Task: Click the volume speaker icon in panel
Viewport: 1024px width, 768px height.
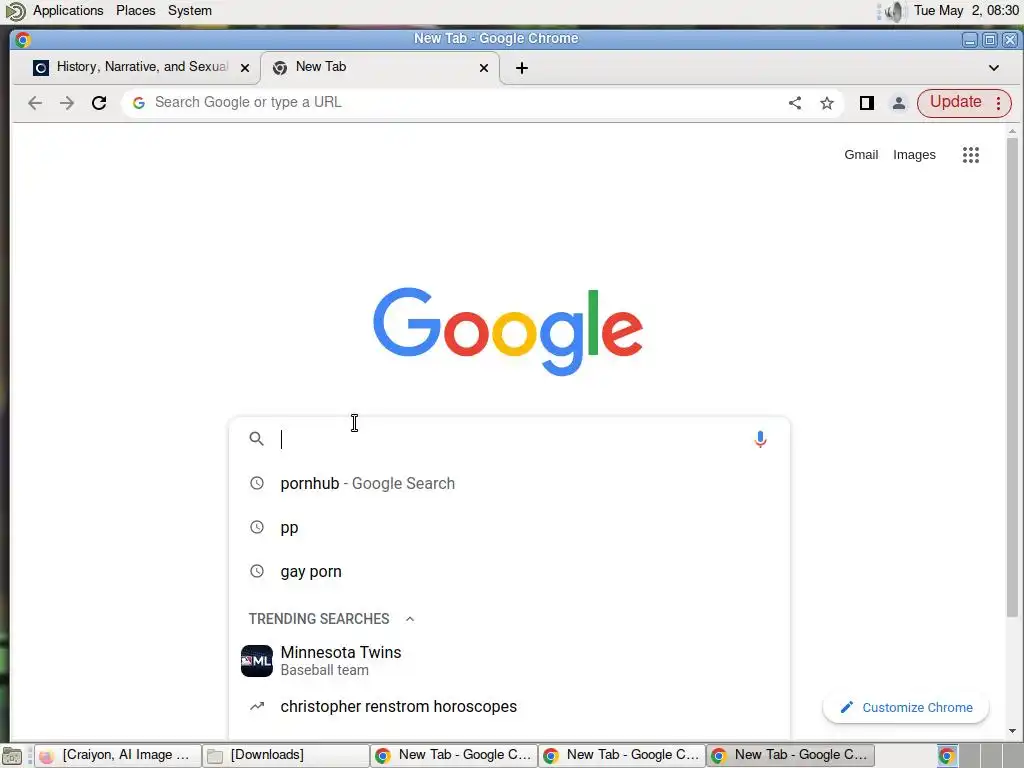Action: click(x=894, y=11)
